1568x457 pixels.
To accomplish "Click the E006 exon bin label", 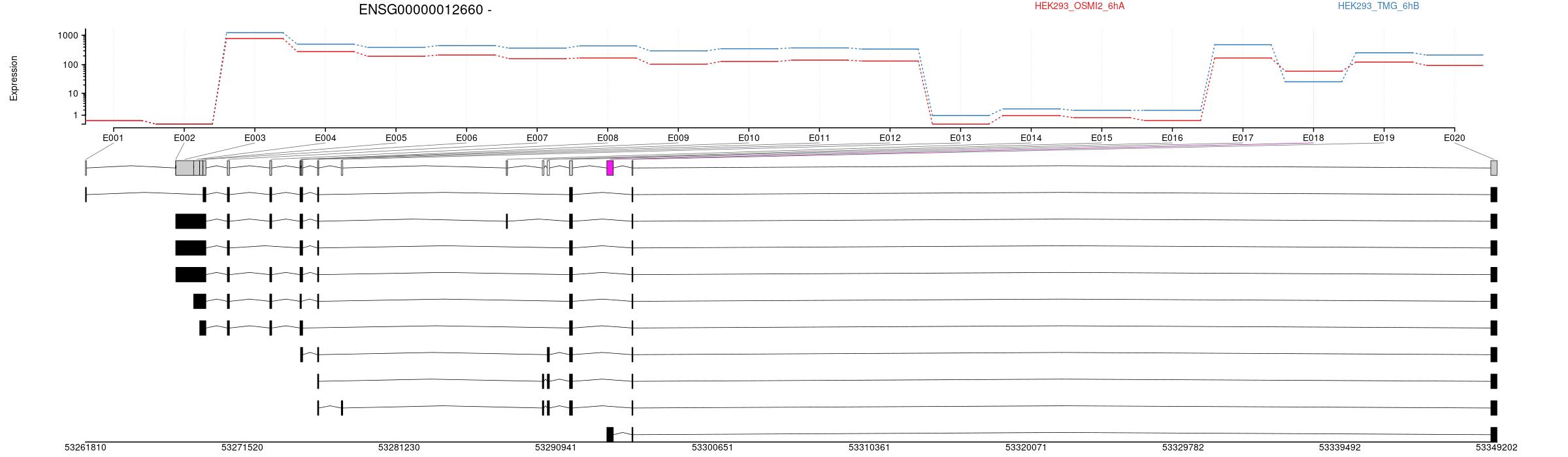I will [466, 138].
